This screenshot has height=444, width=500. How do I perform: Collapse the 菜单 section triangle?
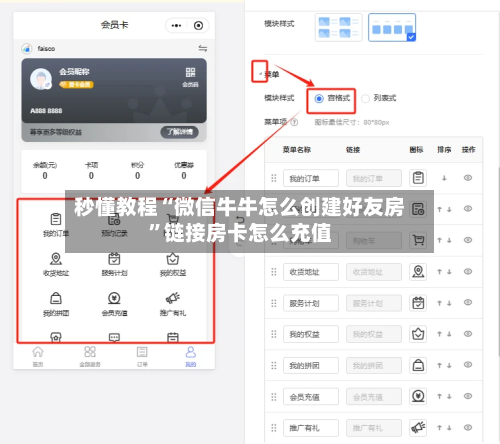pyautogui.click(x=260, y=74)
